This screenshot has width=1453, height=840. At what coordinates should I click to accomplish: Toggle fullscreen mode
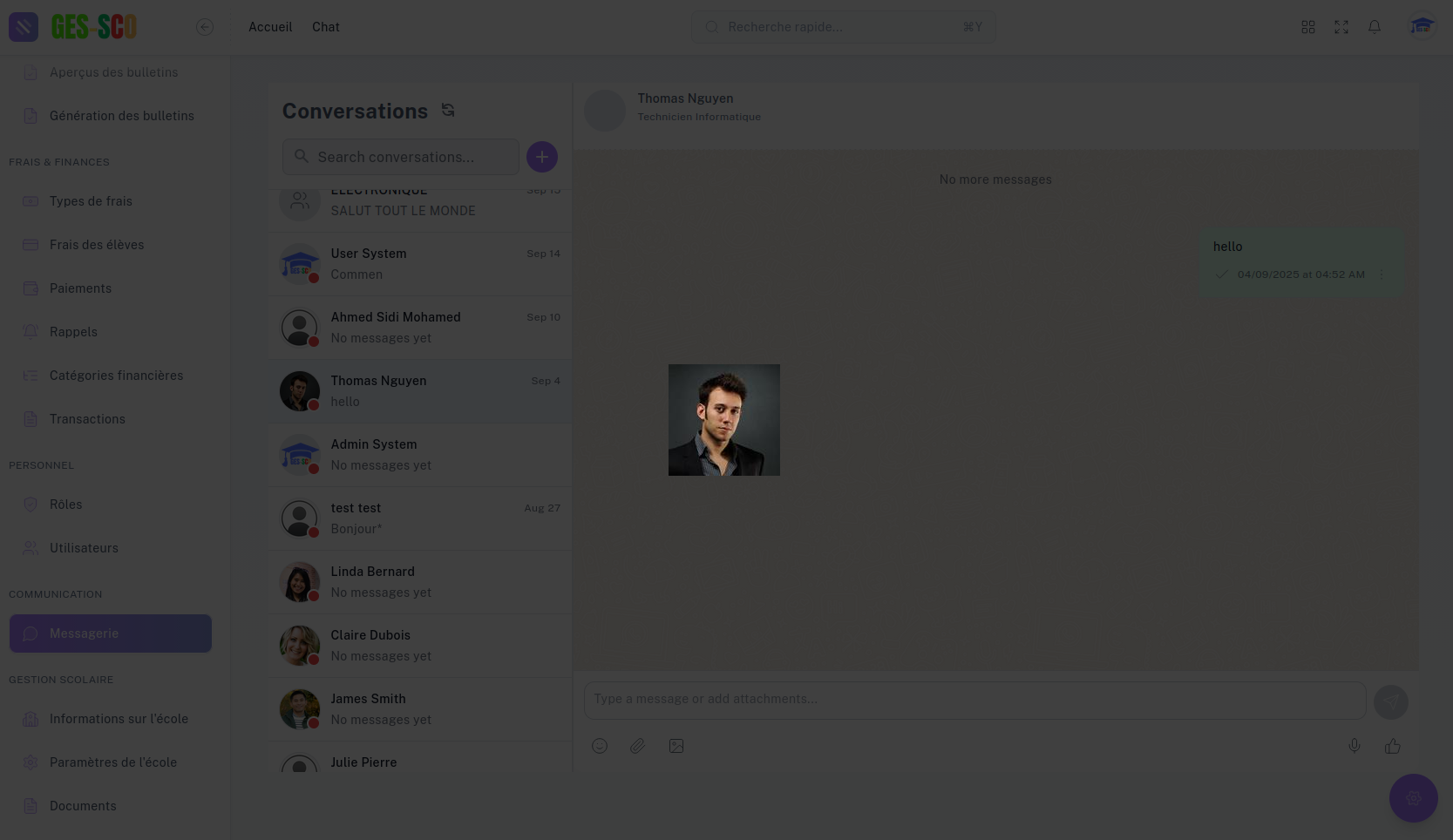point(1341,27)
